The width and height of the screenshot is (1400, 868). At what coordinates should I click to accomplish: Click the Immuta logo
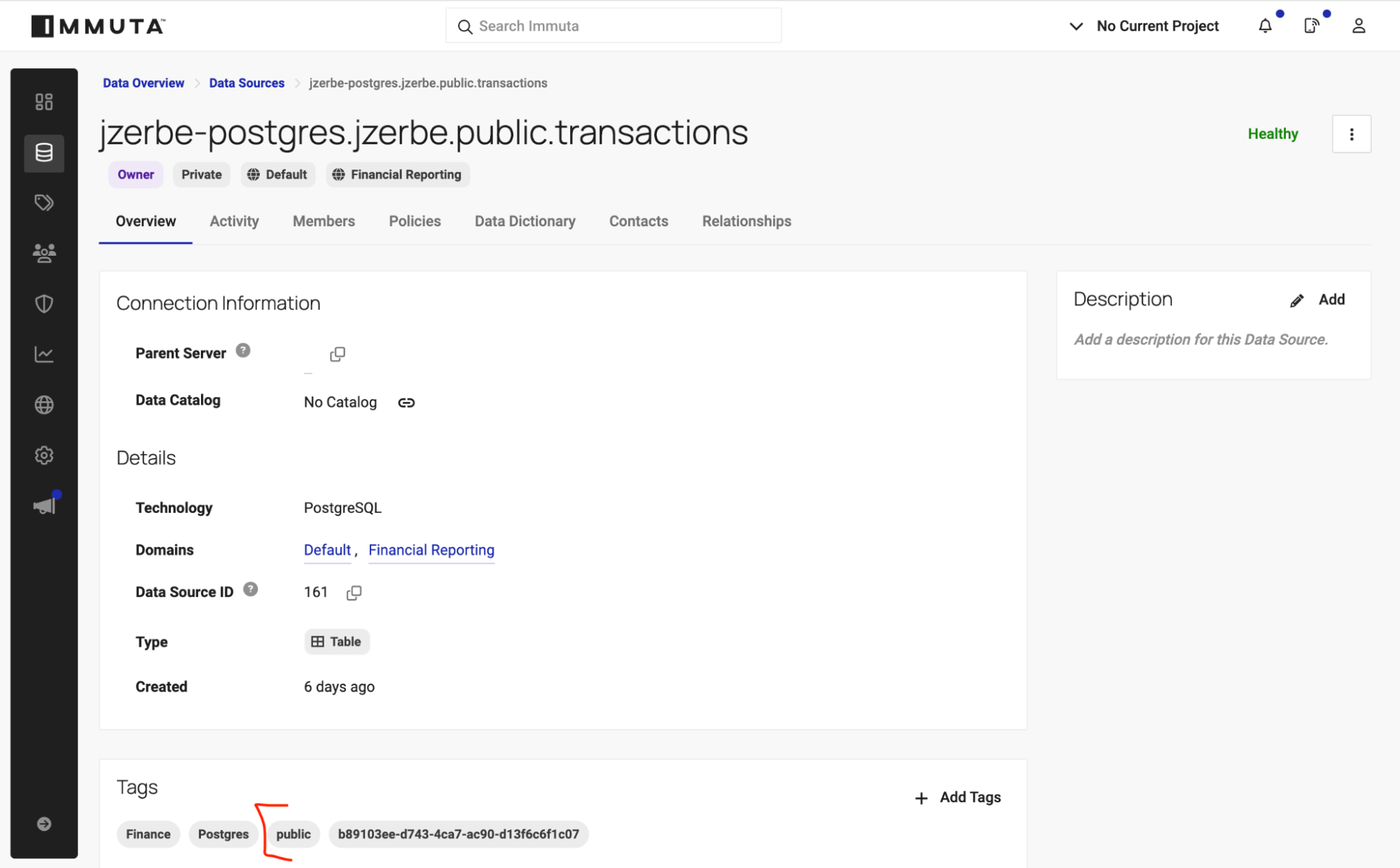point(98,26)
